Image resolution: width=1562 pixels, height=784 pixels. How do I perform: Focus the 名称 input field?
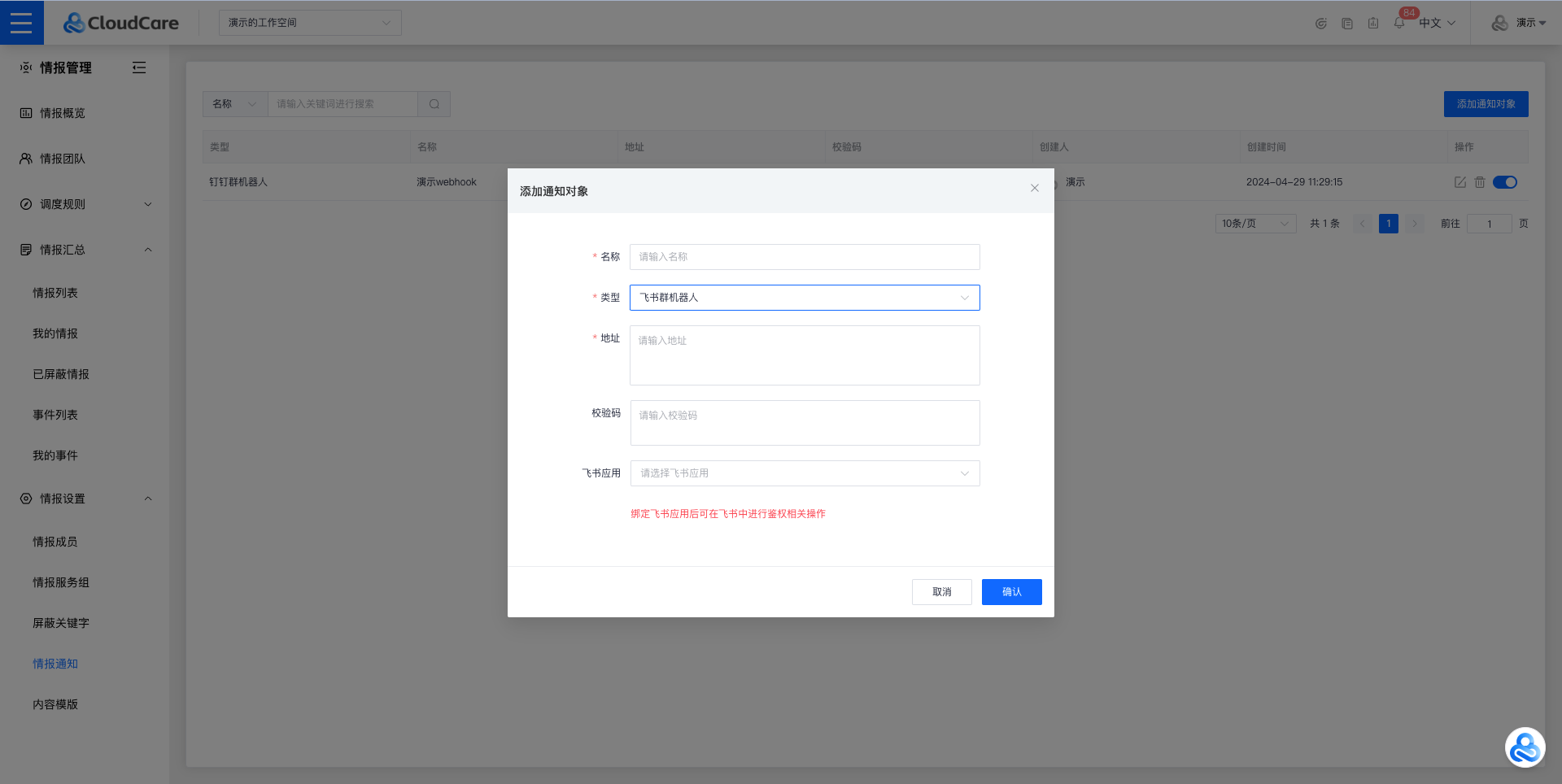[805, 257]
